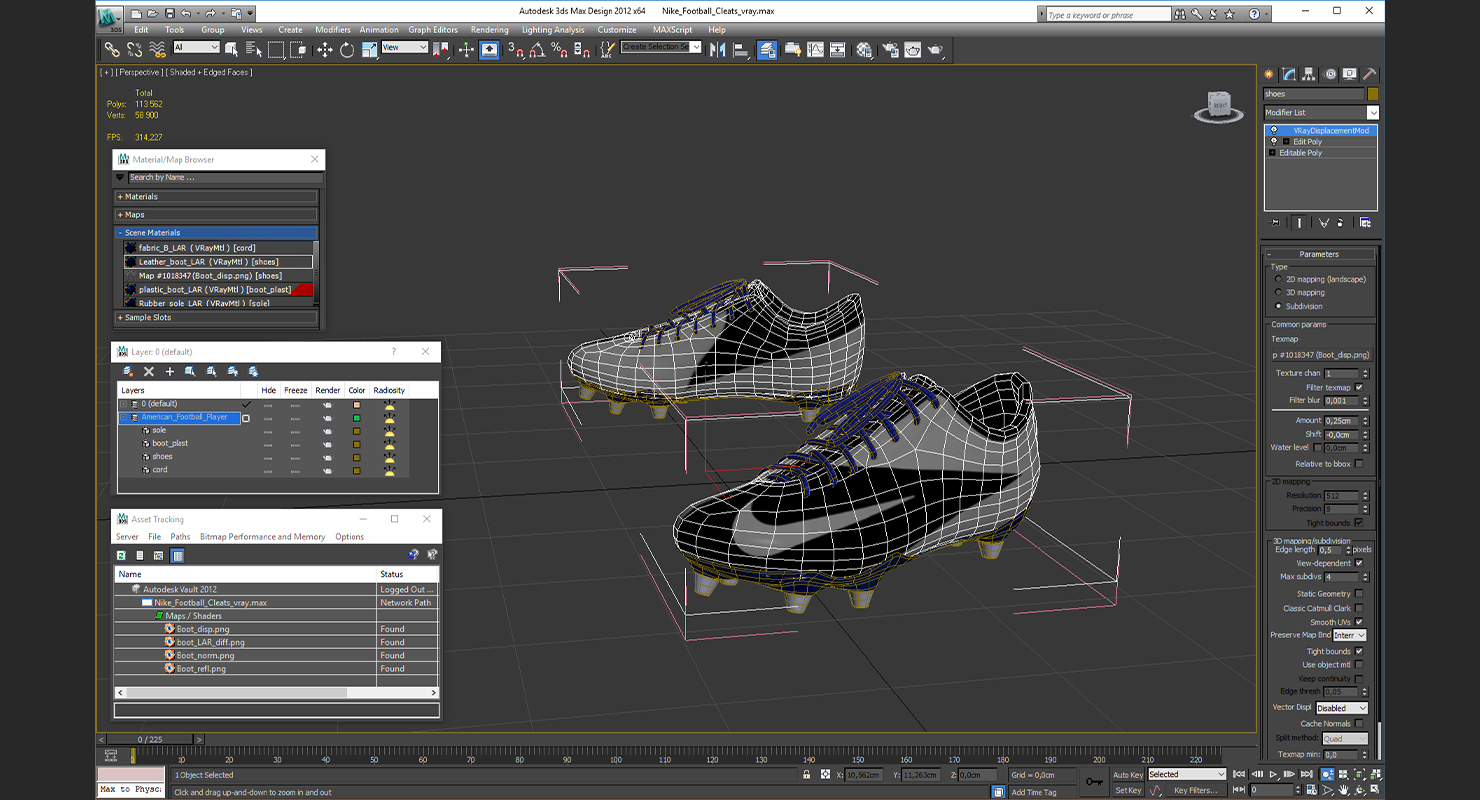Screen dimensions: 1480x800
Task: Click Configure Modifier Sets icon
Action: (x=1365, y=223)
